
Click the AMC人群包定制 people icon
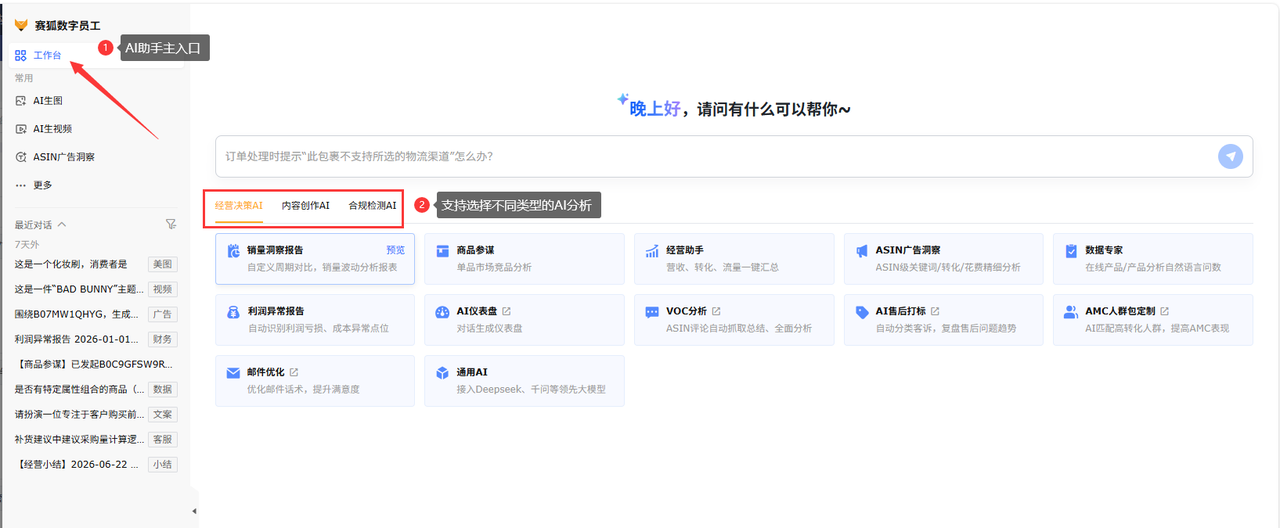click(1071, 312)
